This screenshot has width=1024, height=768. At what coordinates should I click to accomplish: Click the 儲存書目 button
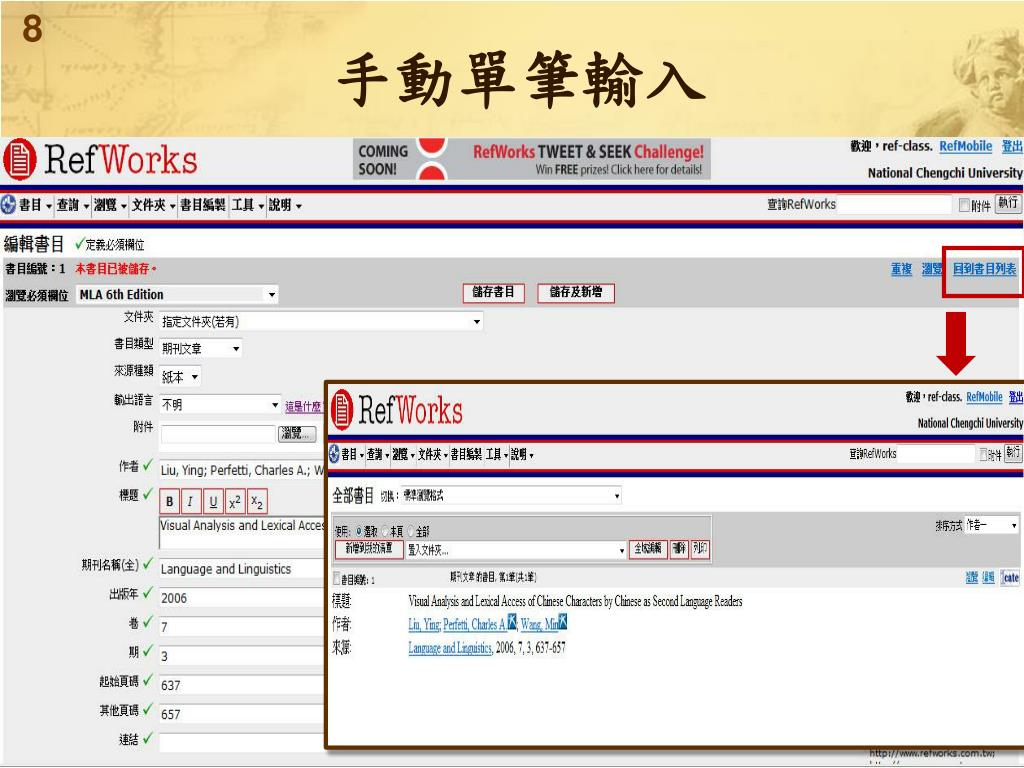pos(494,293)
